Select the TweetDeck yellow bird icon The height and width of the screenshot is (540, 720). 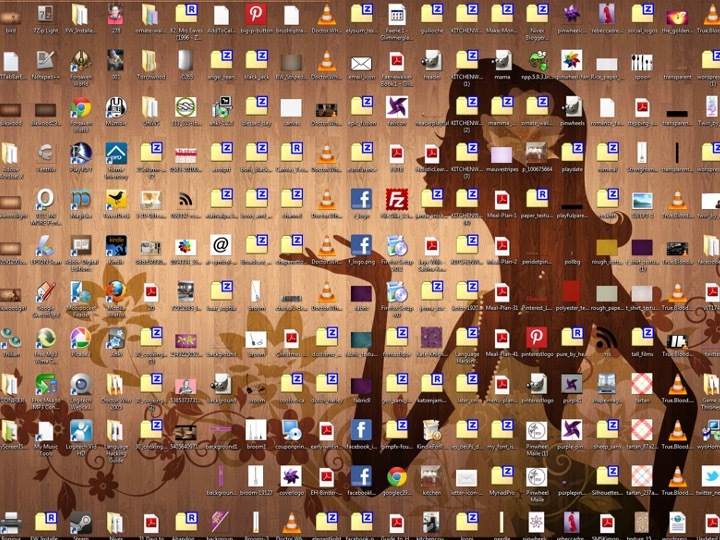116,198
